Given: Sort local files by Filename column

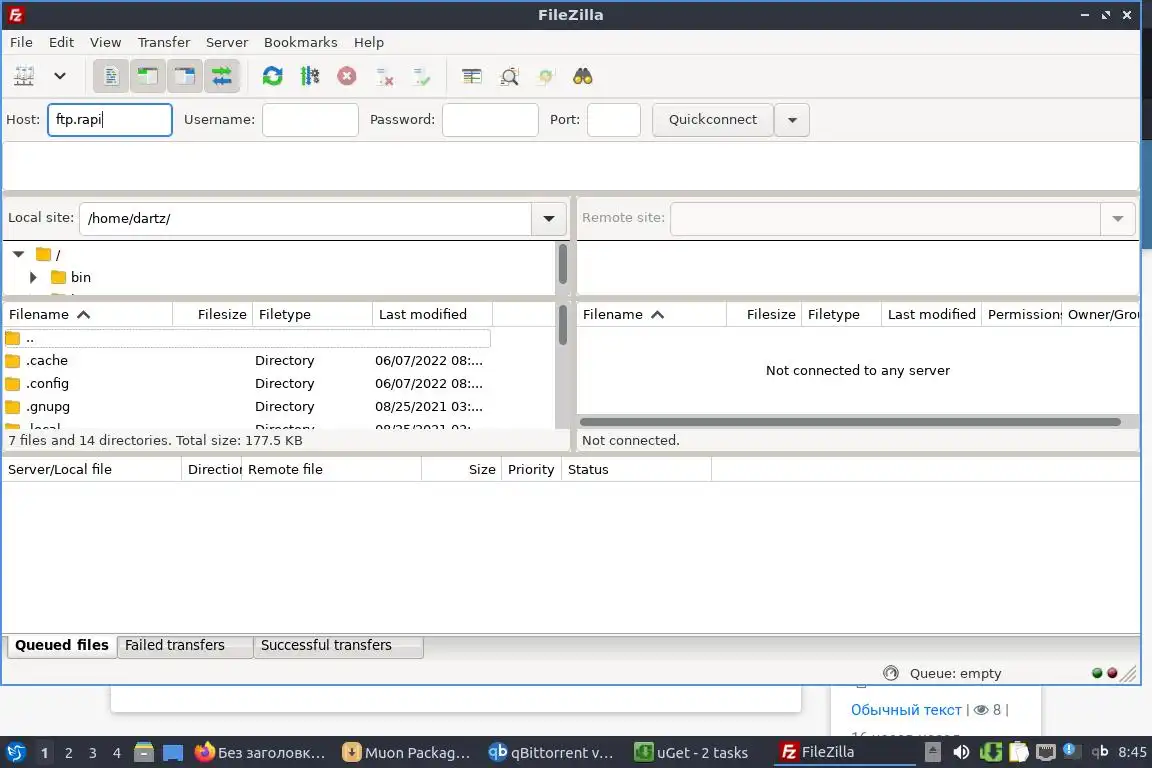Looking at the screenshot, I should [87, 315].
